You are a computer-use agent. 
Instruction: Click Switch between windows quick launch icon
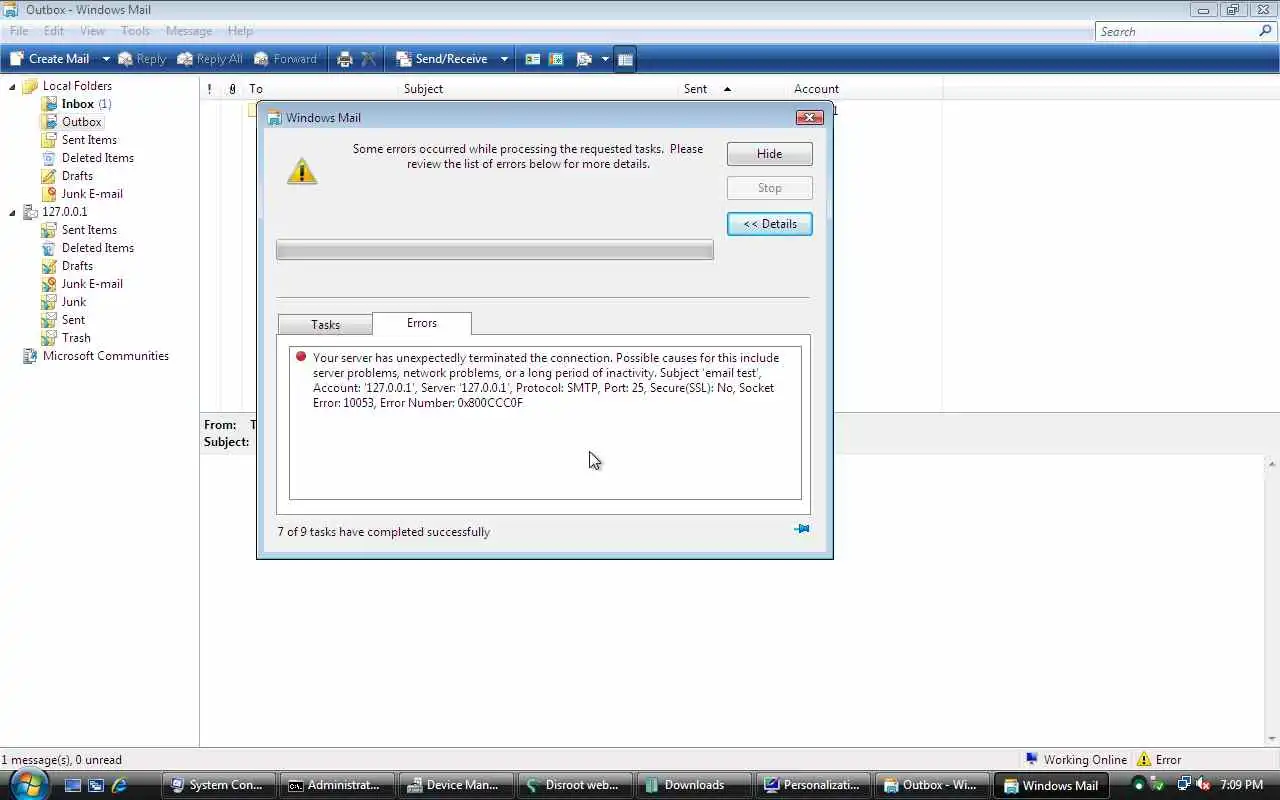coord(96,785)
